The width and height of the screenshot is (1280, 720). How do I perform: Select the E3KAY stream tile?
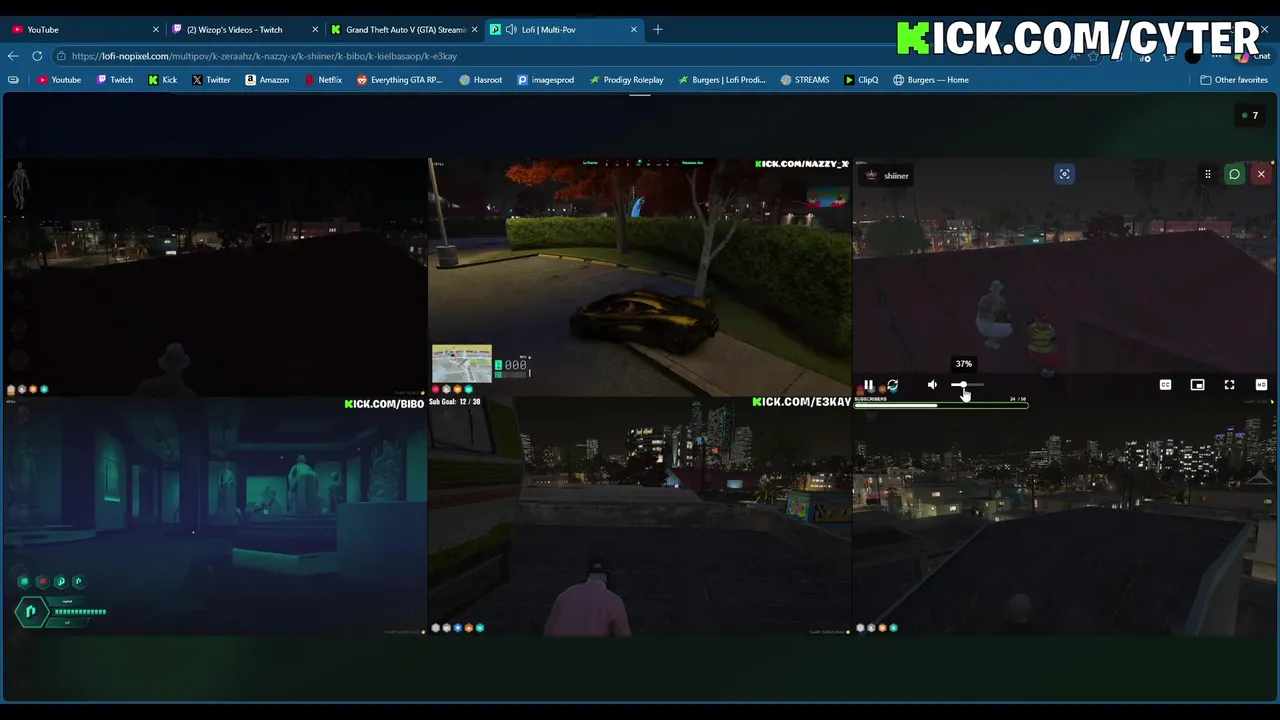pos(639,516)
